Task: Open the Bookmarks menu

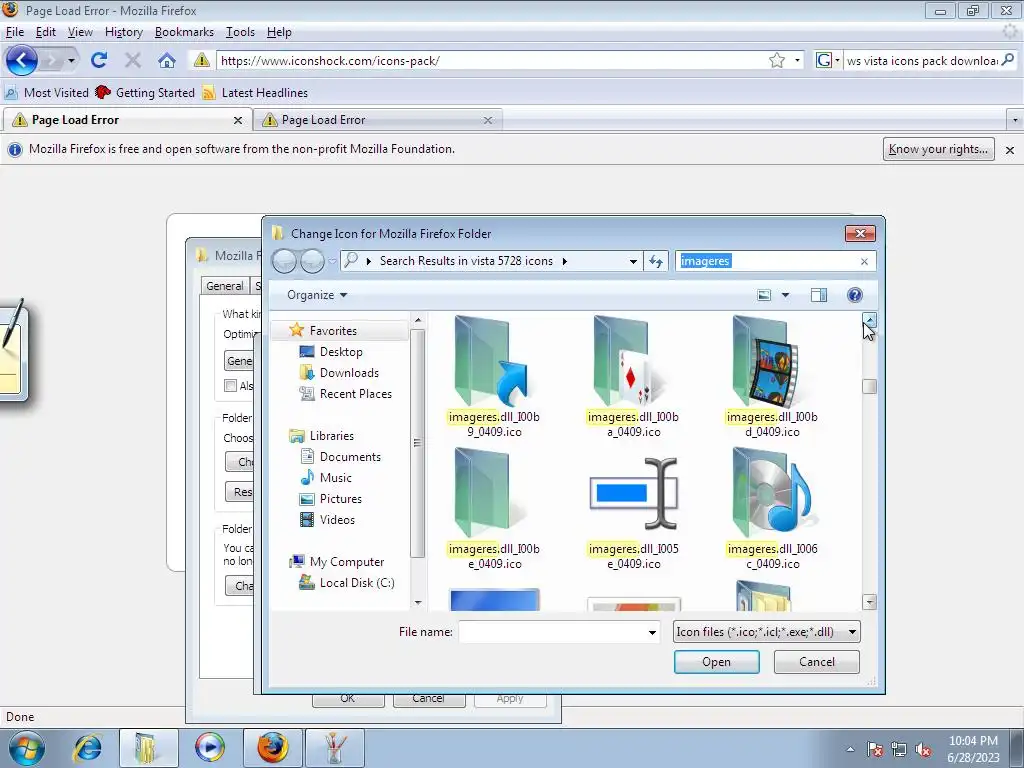Action: pos(184,32)
